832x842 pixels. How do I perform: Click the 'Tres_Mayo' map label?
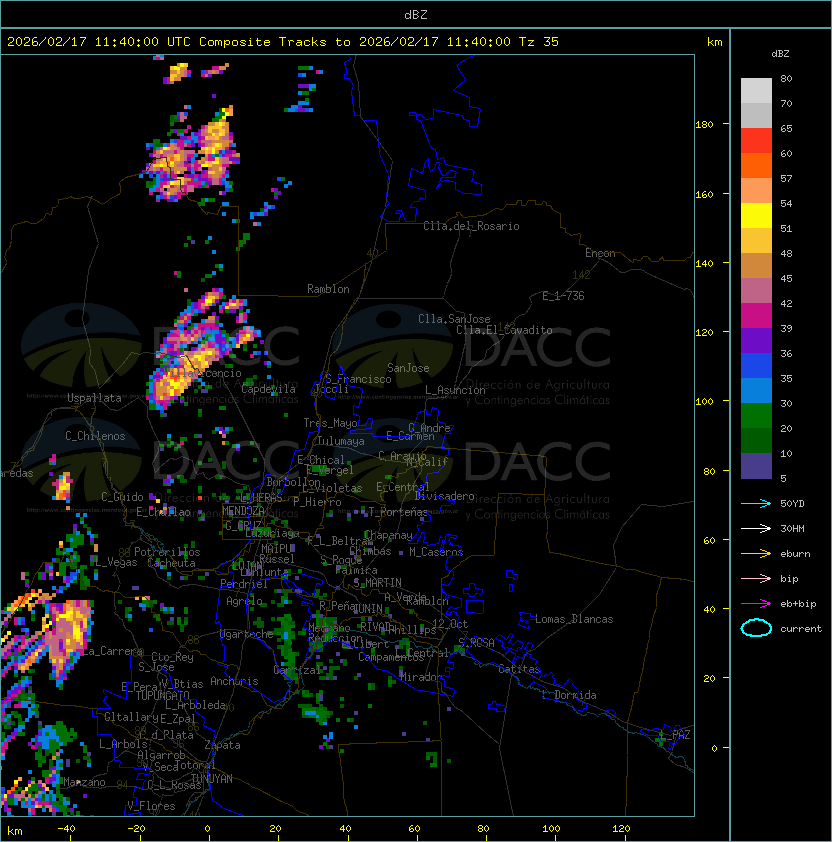point(330,423)
